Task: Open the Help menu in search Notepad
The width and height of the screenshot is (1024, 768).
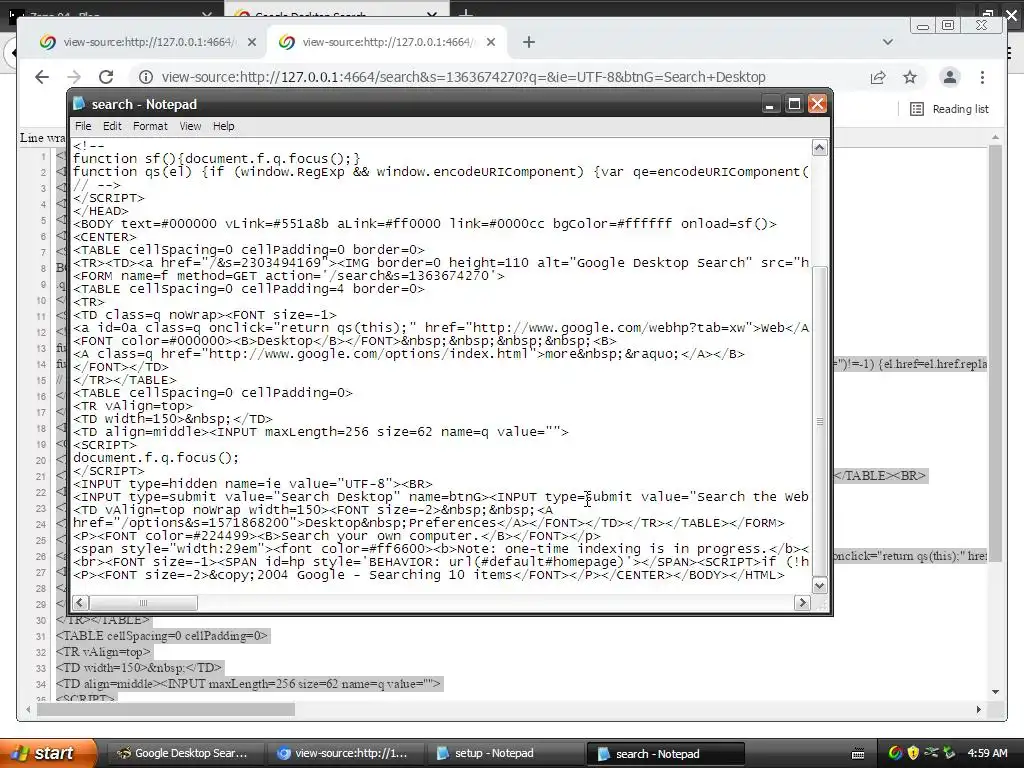Action: coord(223,126)
